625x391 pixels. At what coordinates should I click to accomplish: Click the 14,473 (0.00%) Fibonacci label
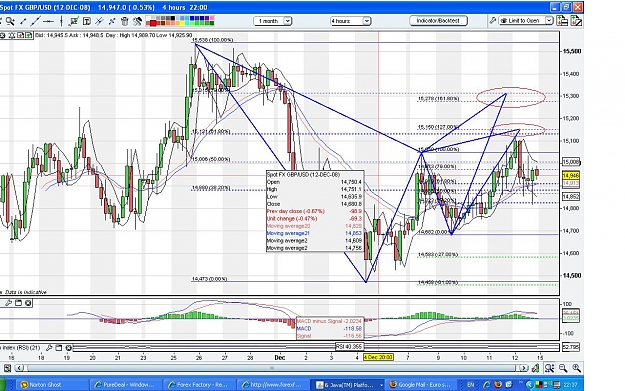click(x=209, y=279)
